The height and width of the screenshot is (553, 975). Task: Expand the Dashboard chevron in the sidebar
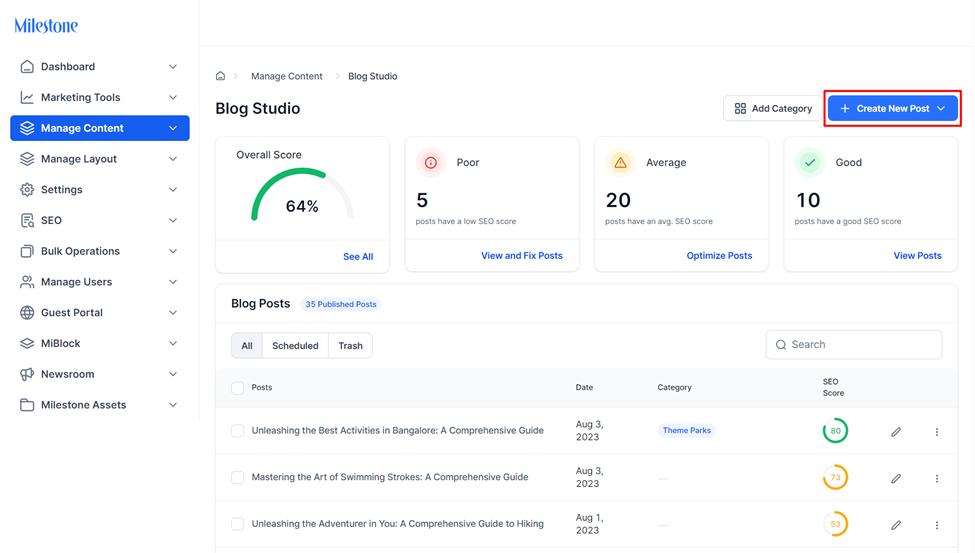click(173, 67)
